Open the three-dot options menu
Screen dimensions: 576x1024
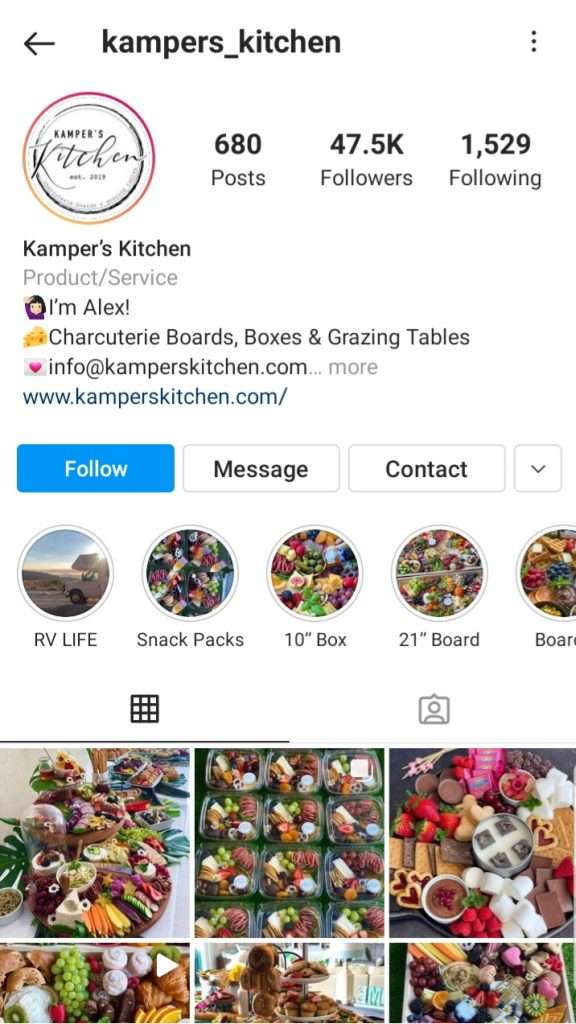[534, 42]
